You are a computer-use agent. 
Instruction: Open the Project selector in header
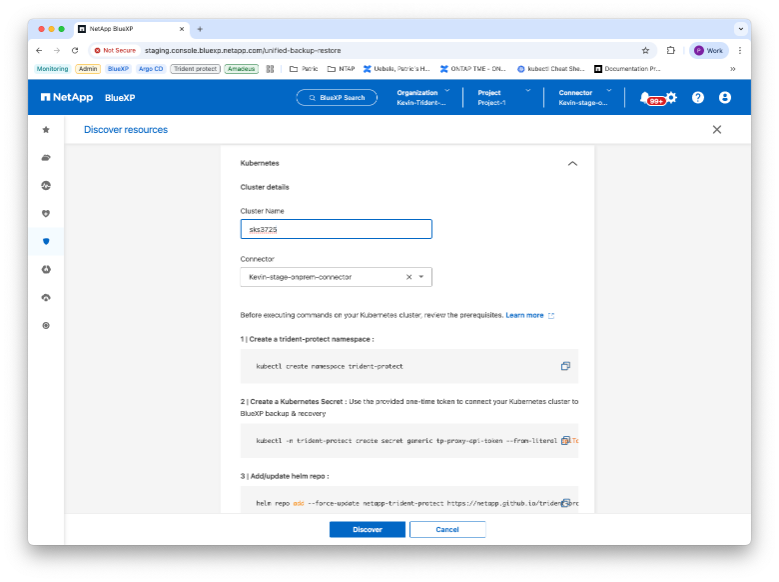pyautogui.click(x=504, y=97)
